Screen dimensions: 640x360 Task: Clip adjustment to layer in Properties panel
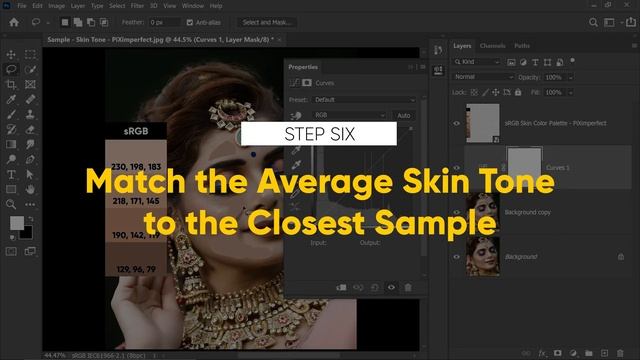click(341, 287)
